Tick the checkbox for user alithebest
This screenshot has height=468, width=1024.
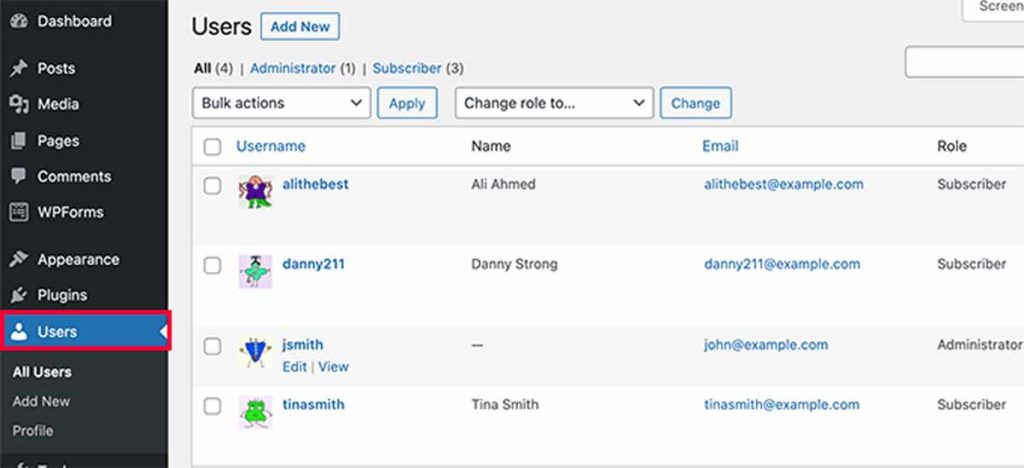212,186
